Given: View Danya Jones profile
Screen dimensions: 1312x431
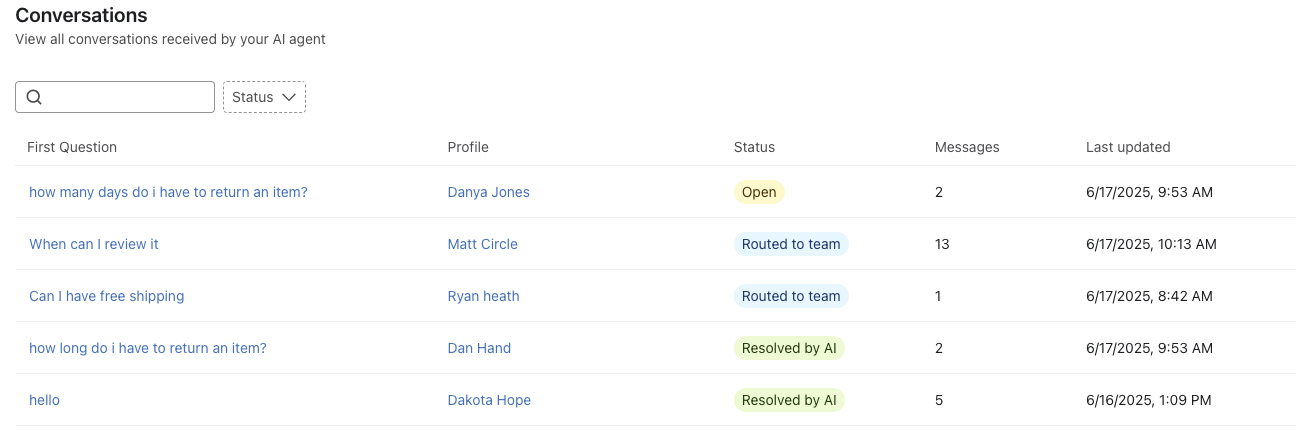Looking at the screenshot, I should click(x=489, y=192).
